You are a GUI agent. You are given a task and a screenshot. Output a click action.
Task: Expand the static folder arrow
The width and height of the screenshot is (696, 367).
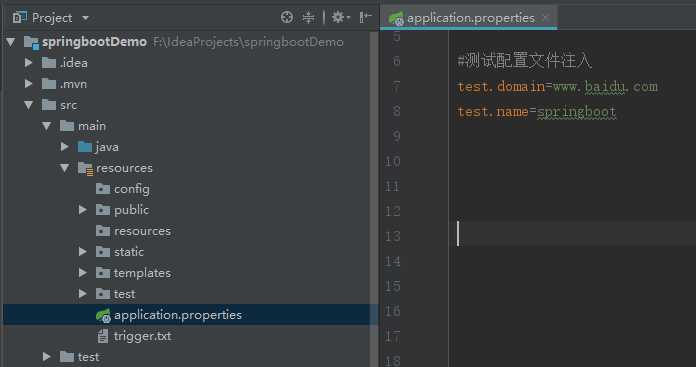[83, 252]
